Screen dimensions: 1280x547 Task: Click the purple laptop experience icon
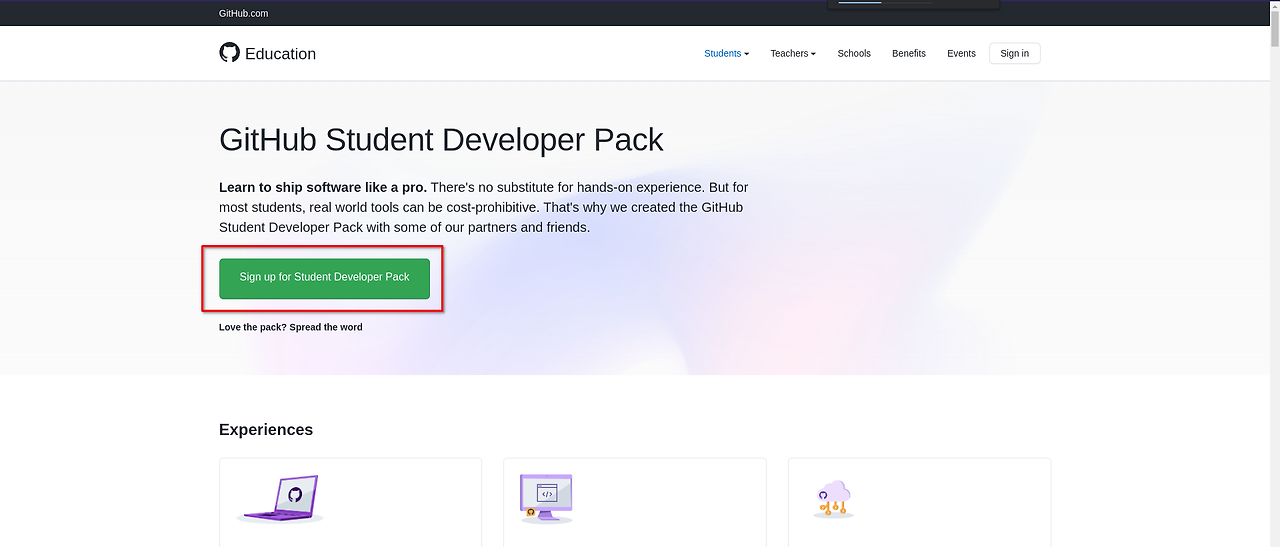click(x=280, y=498)
